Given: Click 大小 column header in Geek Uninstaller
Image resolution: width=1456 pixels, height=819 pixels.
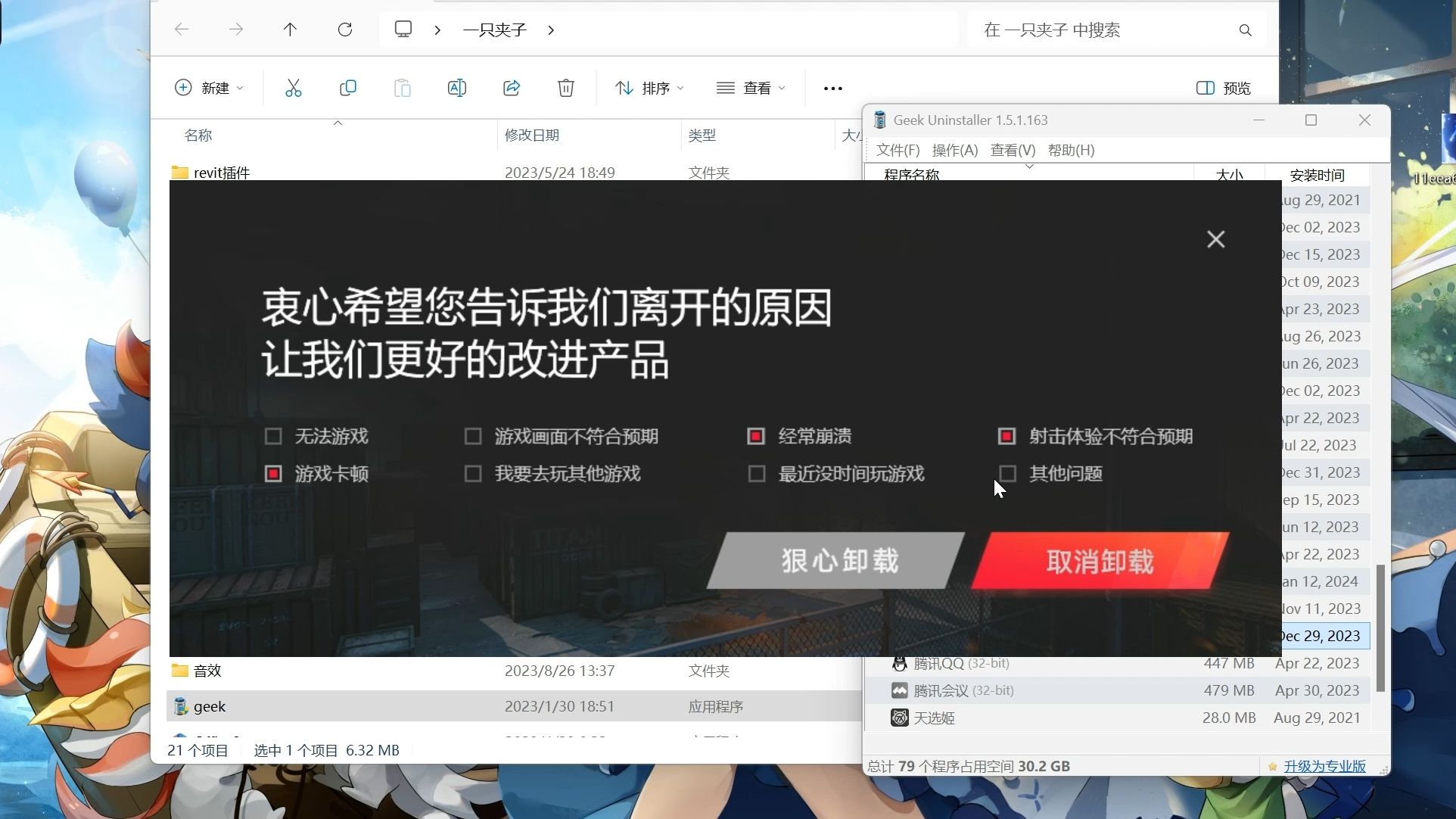Looking at the screenshot, I should tap(1230, 175).
